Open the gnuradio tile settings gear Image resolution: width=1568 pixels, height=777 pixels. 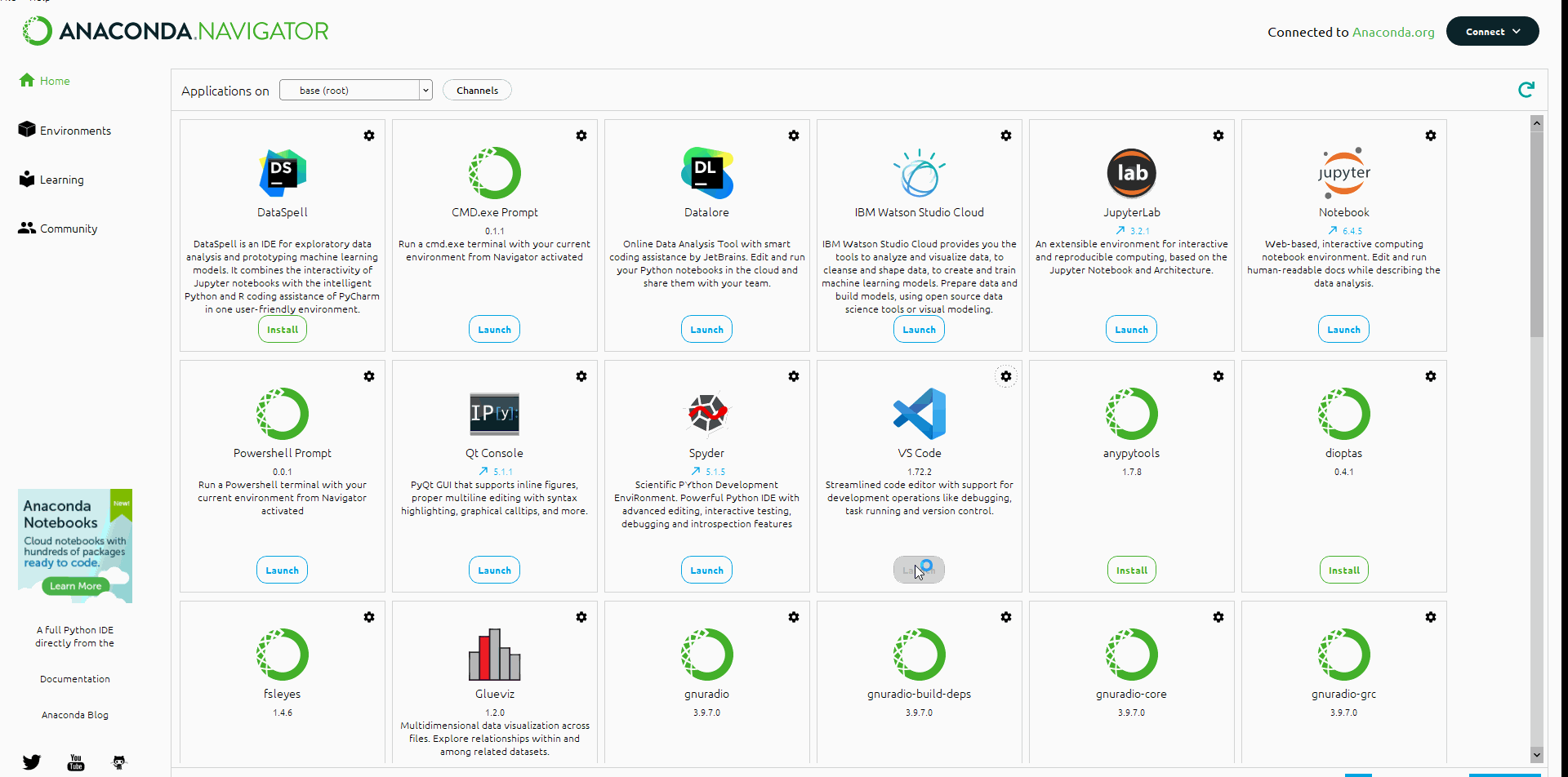click(x=794, y=617)
